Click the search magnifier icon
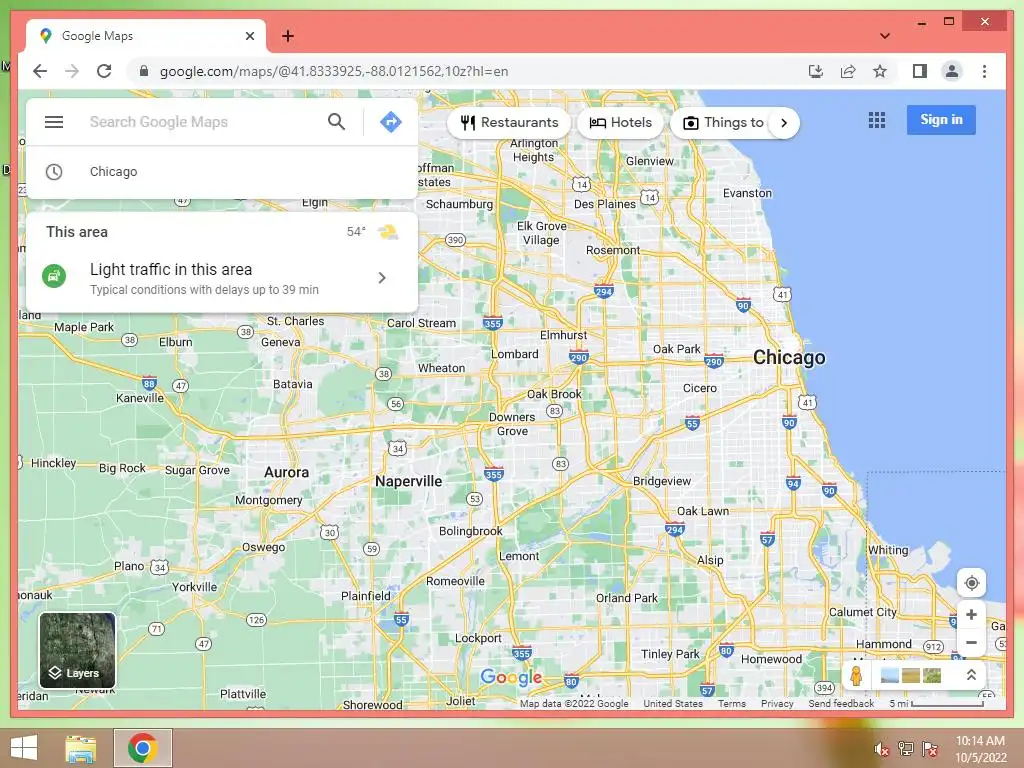 pyautogui.click(x=336, y=121)
